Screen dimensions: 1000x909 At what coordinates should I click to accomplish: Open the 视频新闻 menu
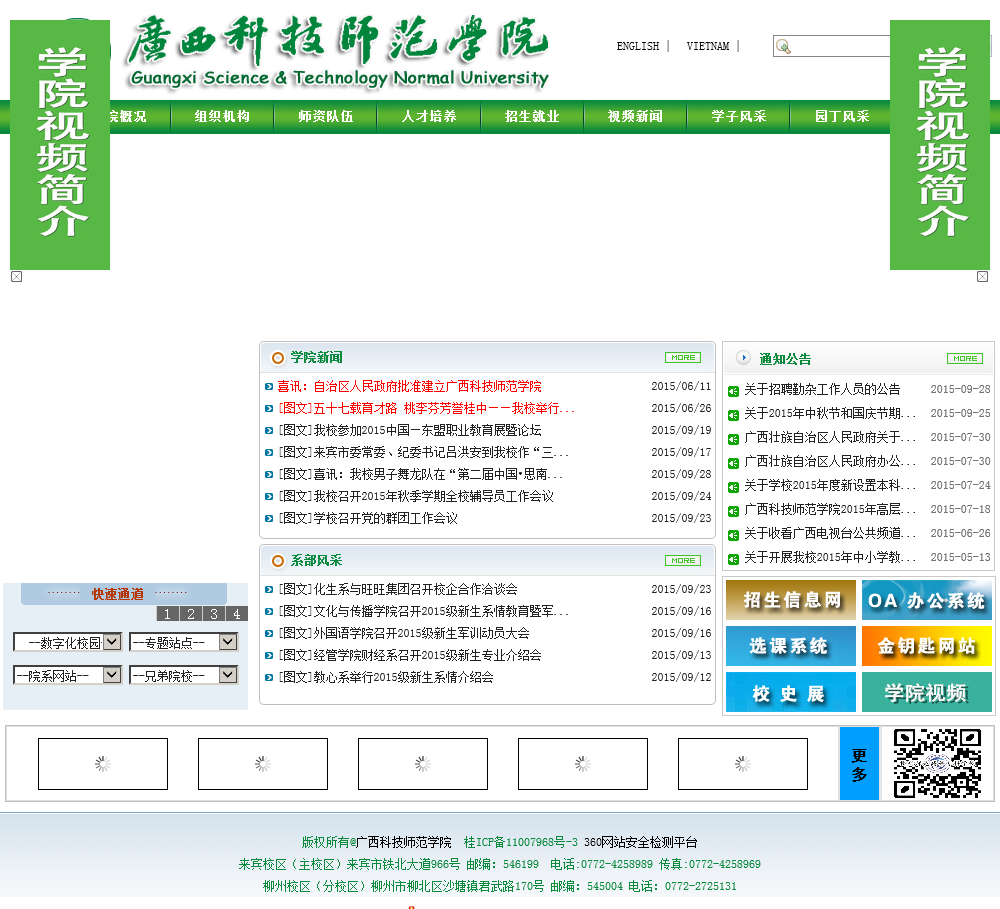click(635, 116)
